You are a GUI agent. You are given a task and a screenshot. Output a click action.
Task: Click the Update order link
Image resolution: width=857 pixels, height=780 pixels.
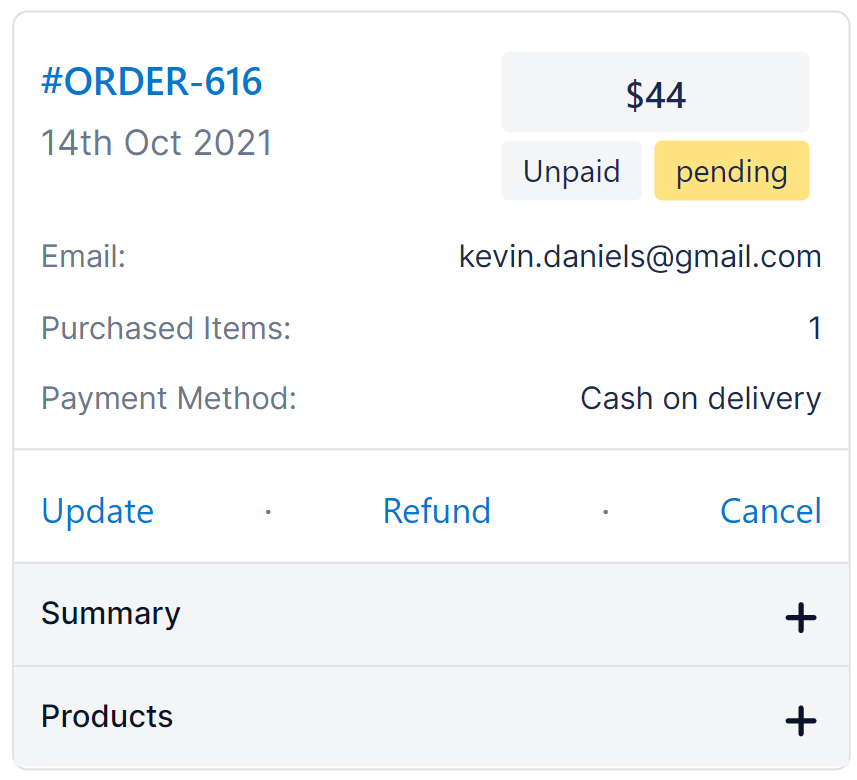(98, 511)
